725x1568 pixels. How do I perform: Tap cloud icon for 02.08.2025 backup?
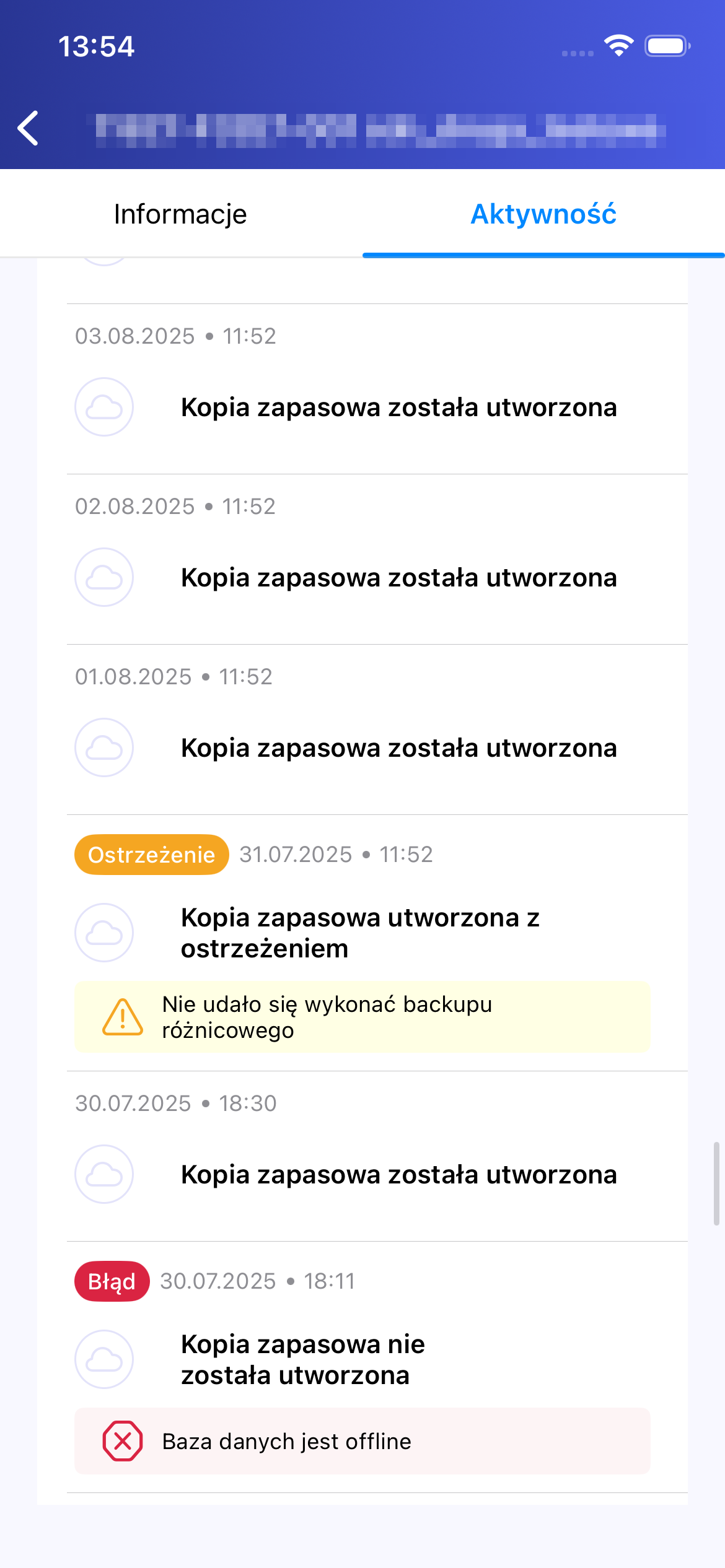click(x=104, y=577)
